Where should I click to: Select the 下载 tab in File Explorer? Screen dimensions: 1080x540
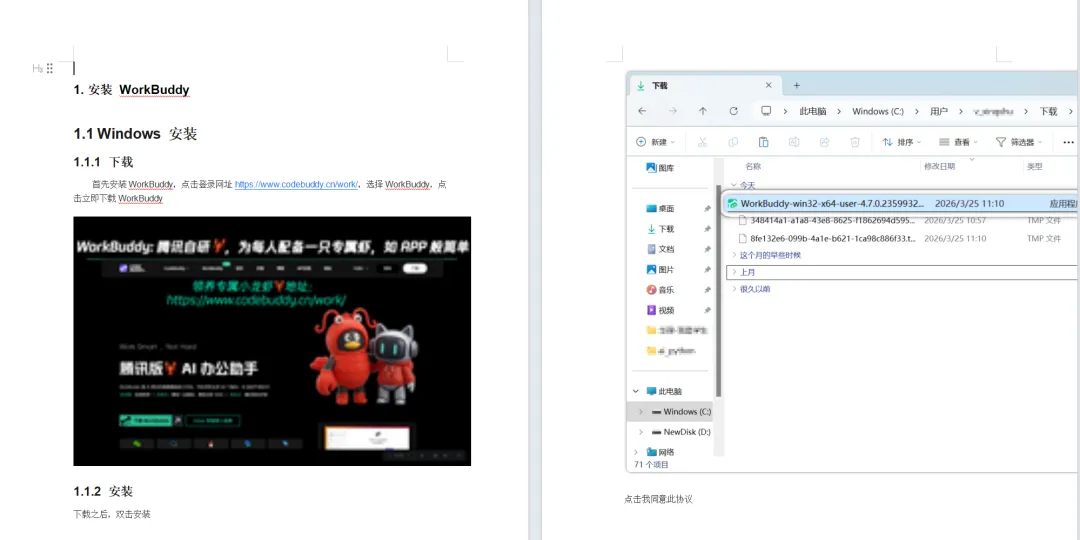705,85
